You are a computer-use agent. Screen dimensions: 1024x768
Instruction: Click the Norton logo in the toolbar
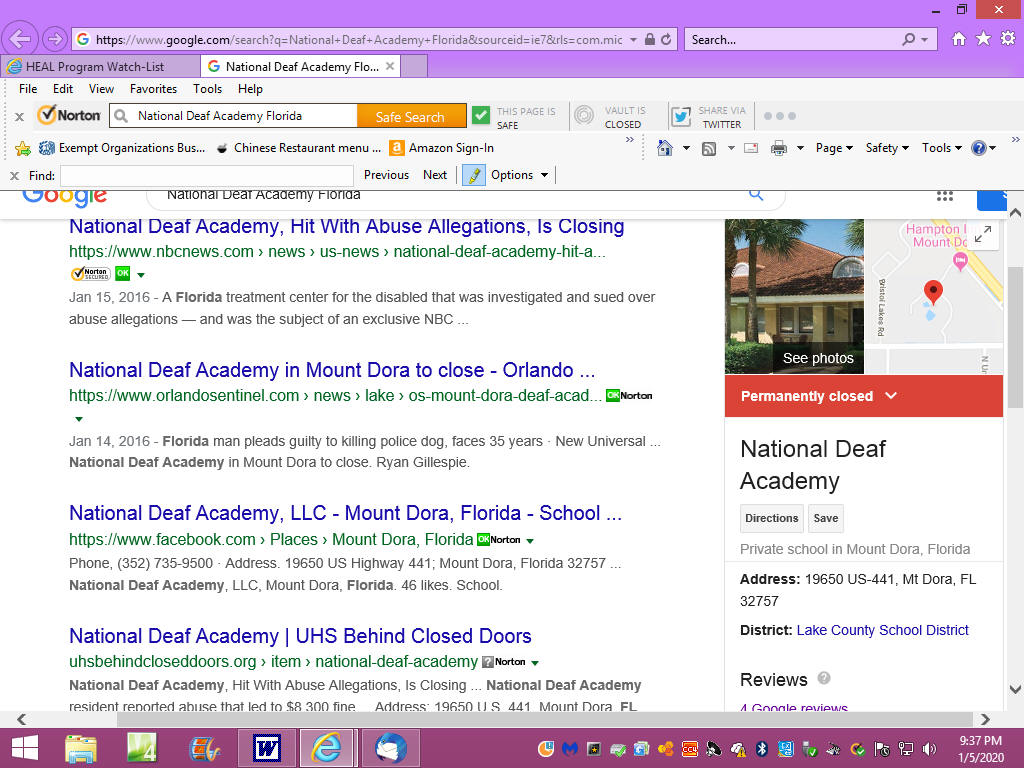pyautogui.click(x=69, y=116)
